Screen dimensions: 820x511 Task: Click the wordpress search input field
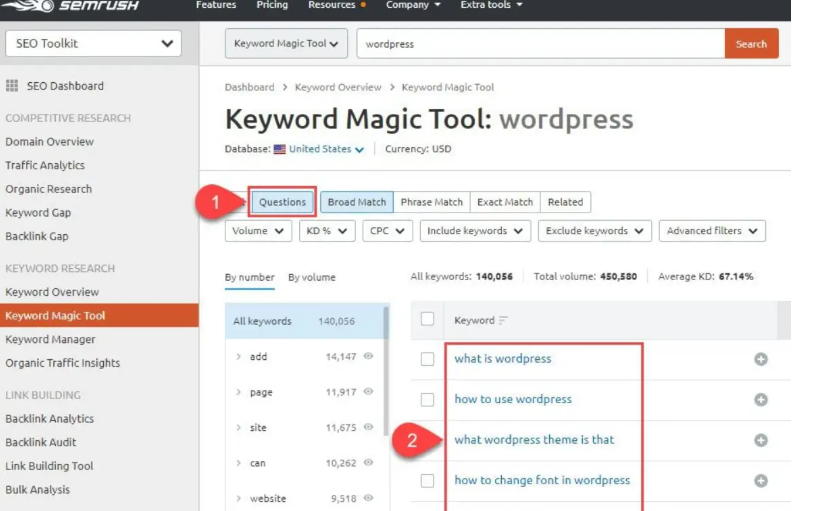(541, 44)
